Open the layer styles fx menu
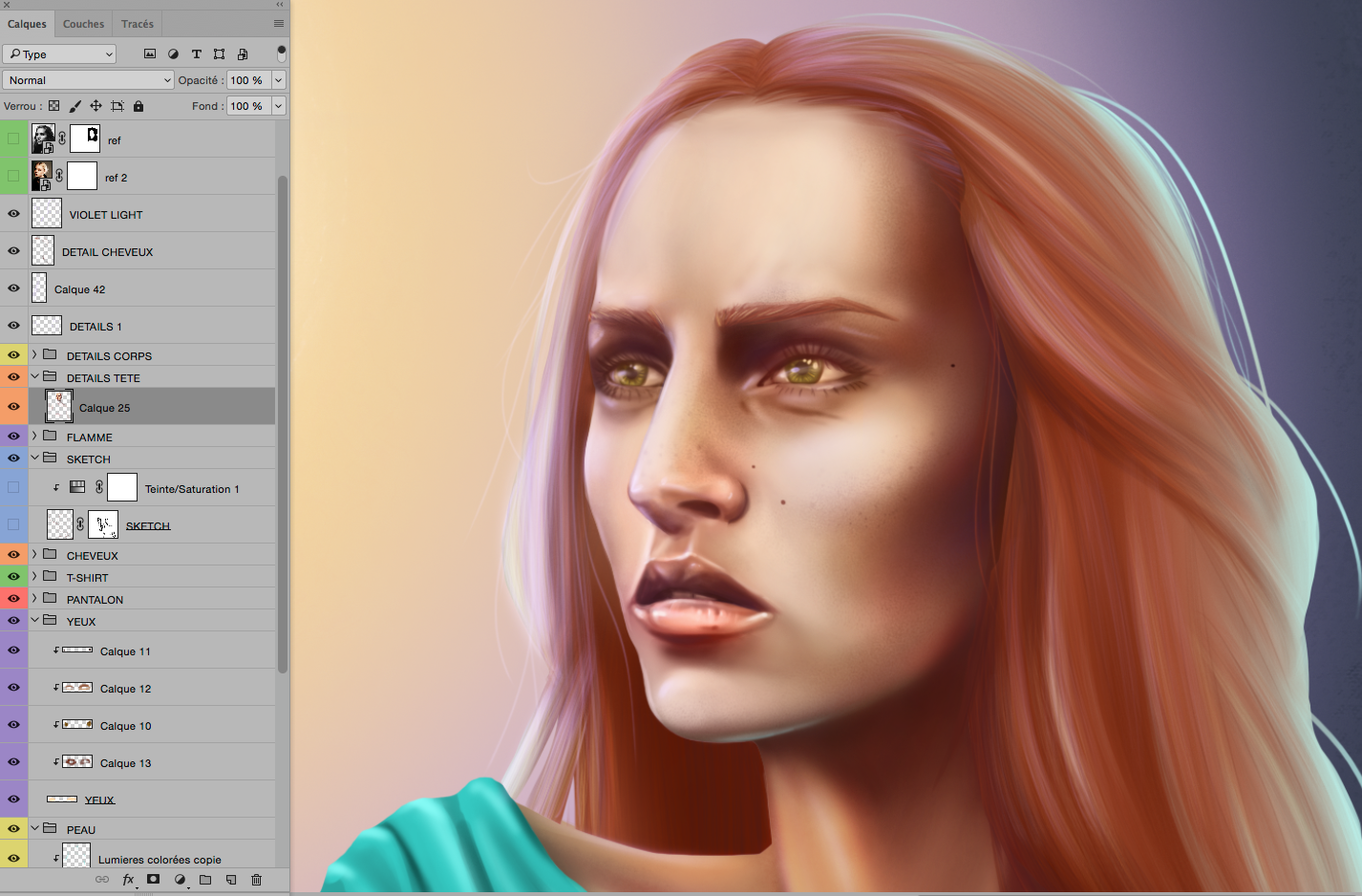Viewport: 1362px width, 896px height. pyautogui.click(x=128, y=880)
